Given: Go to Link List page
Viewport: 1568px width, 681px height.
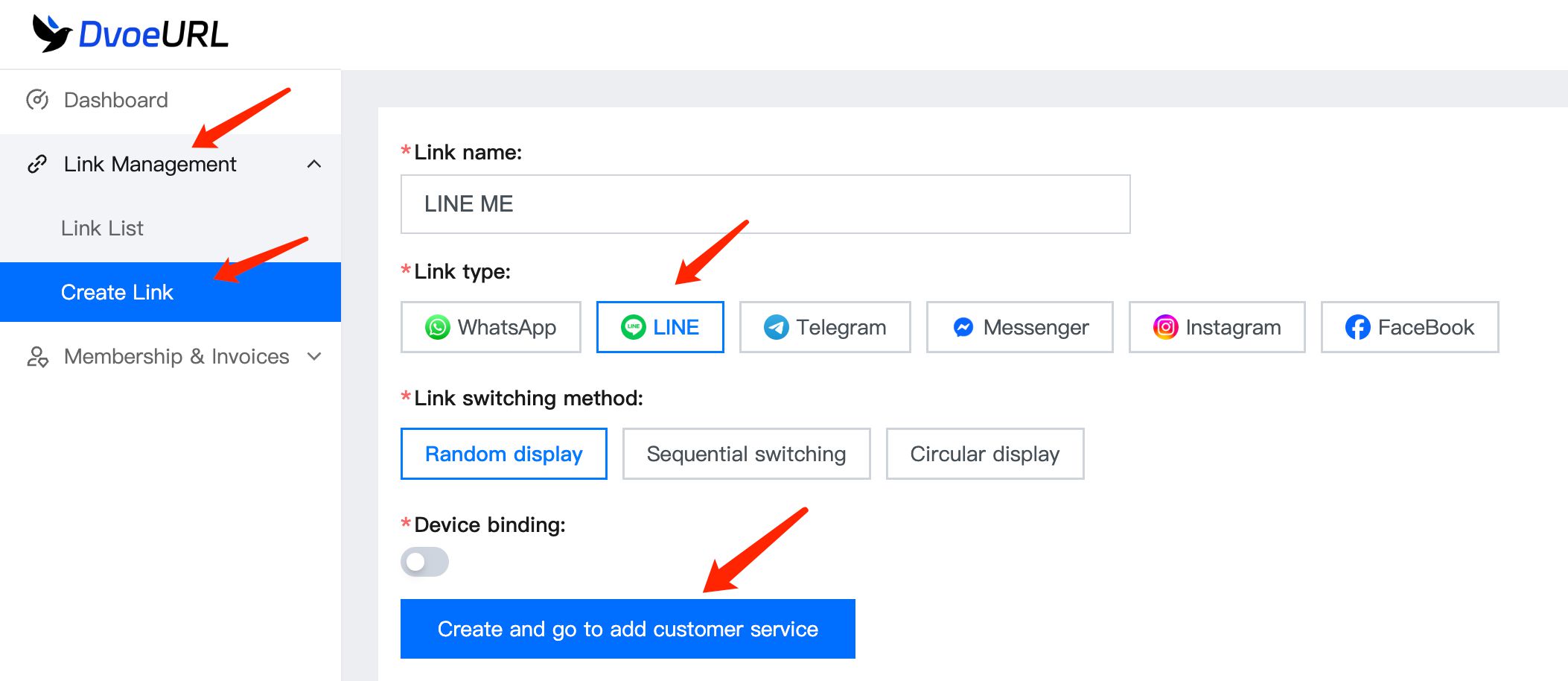Looking at the screenshot, I should click(x=170, y=228).
